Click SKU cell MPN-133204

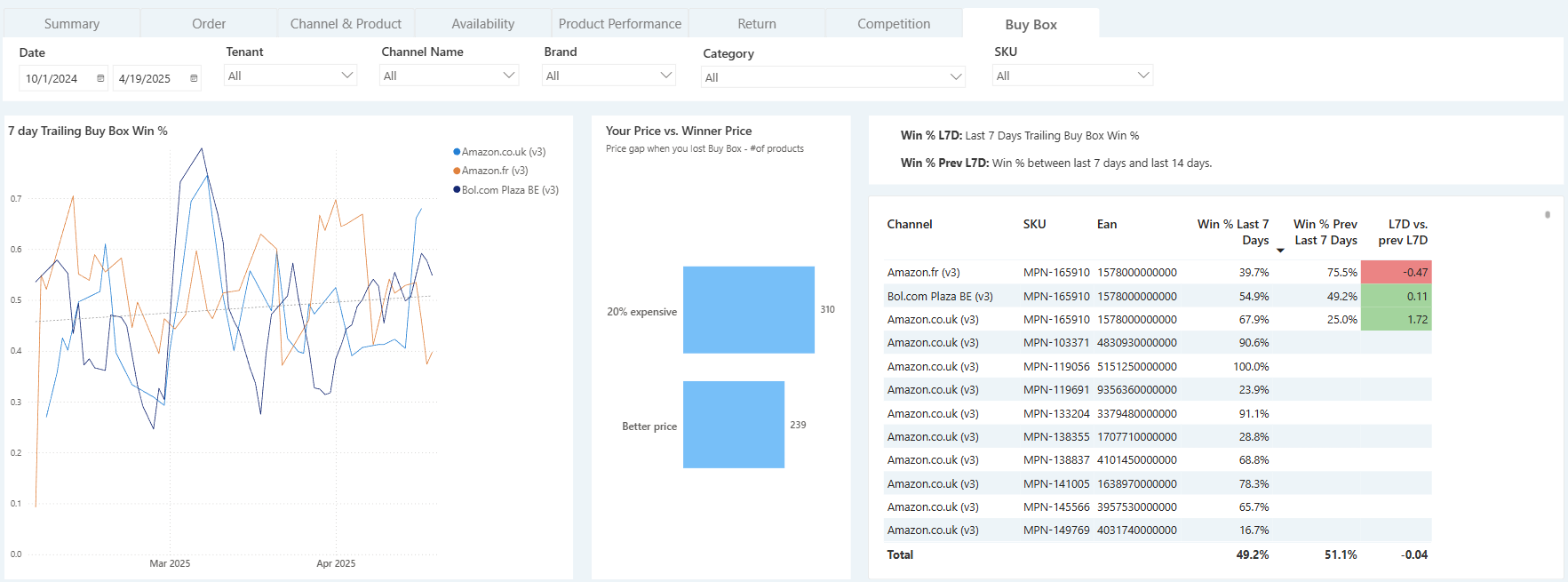pos(1056,413)
